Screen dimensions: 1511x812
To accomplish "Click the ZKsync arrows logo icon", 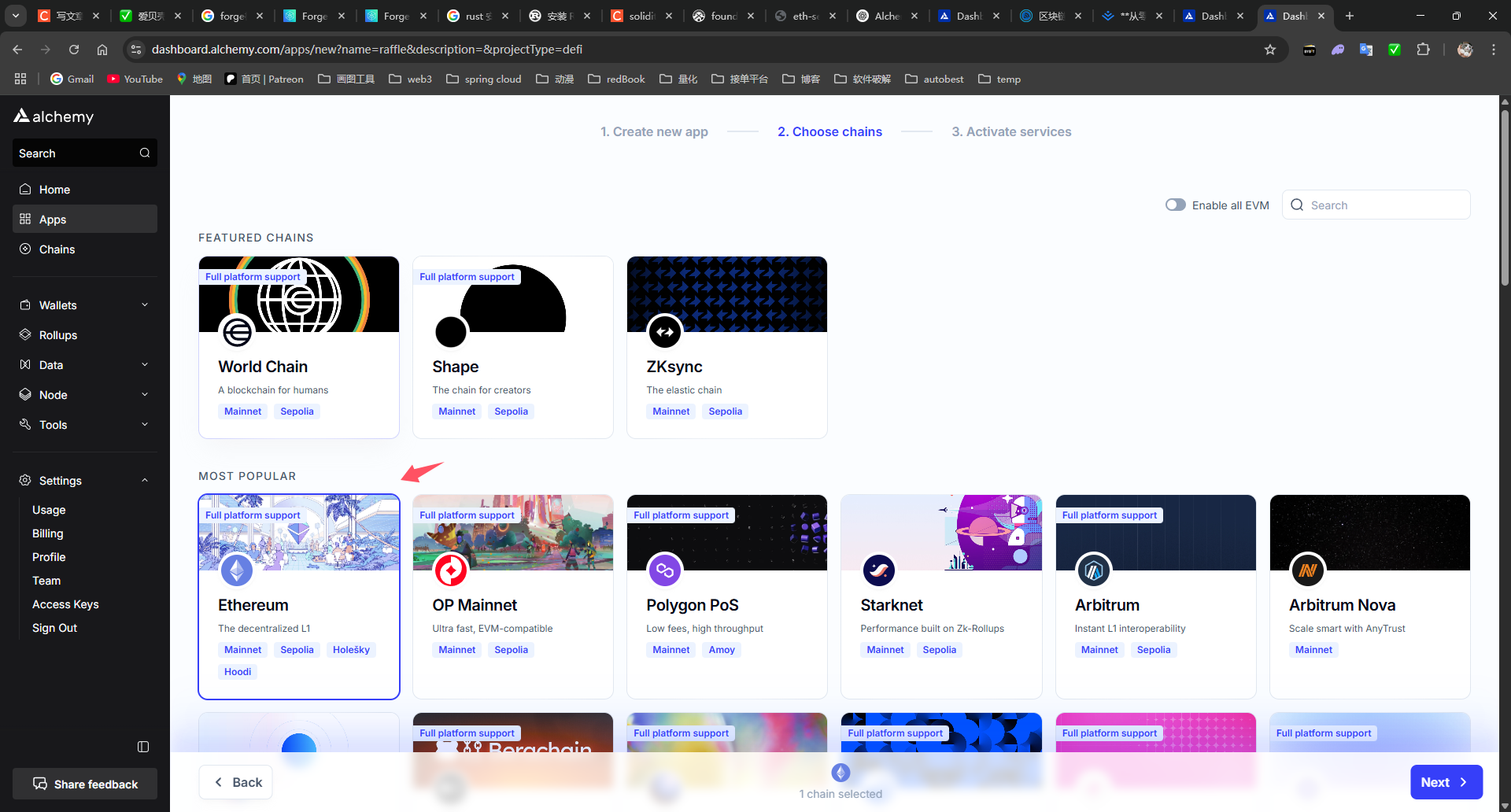I will click(665, 332).
